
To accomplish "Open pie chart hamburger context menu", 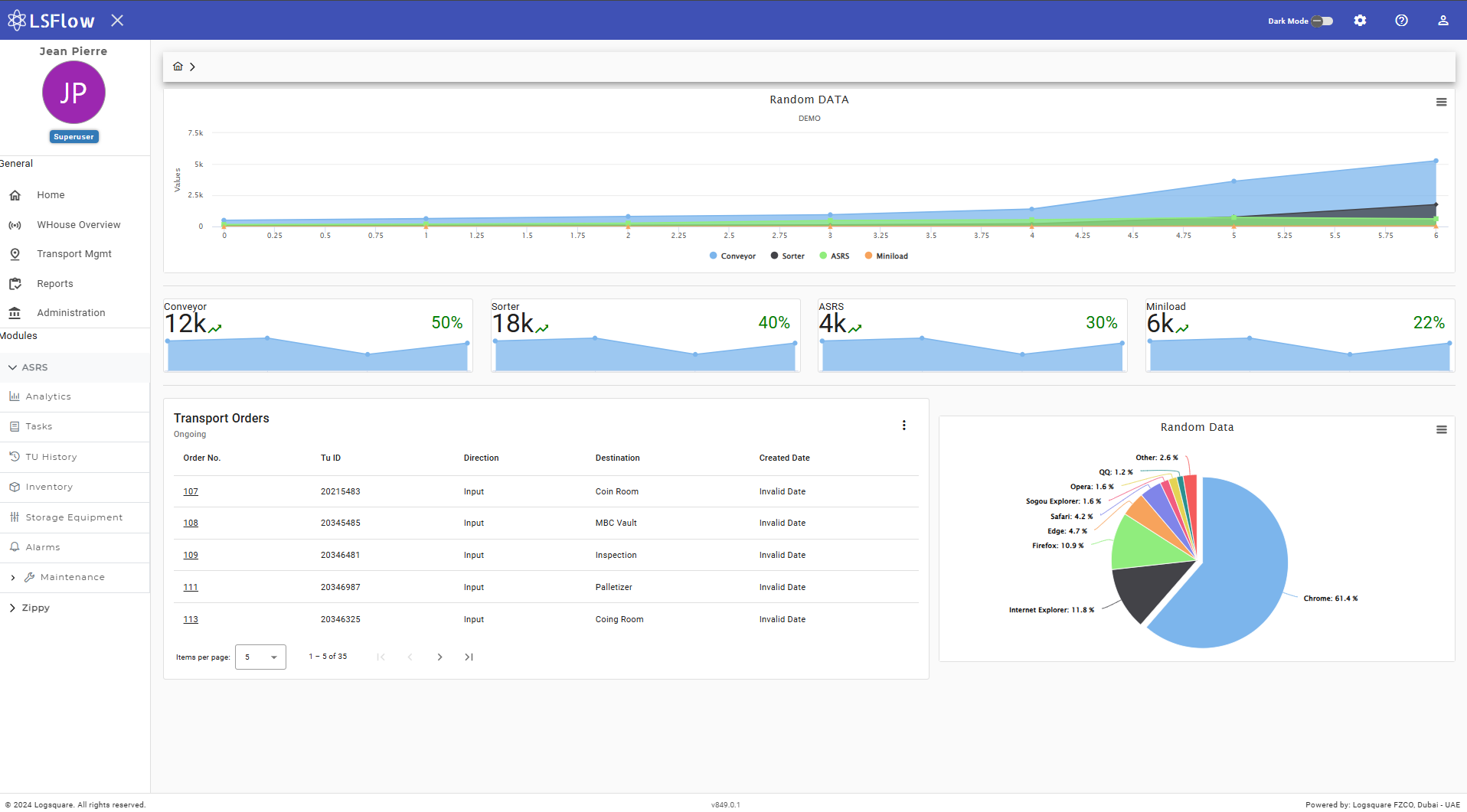I will point(1441,430).
